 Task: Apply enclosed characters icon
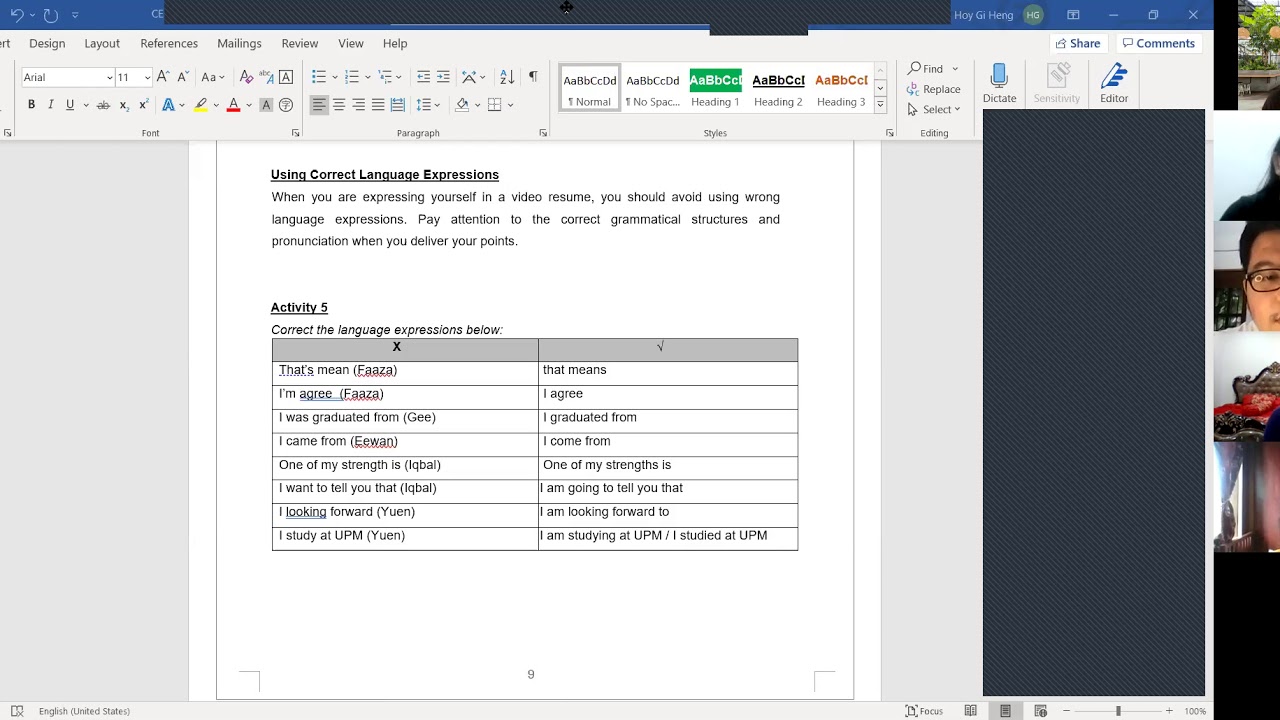286,105
